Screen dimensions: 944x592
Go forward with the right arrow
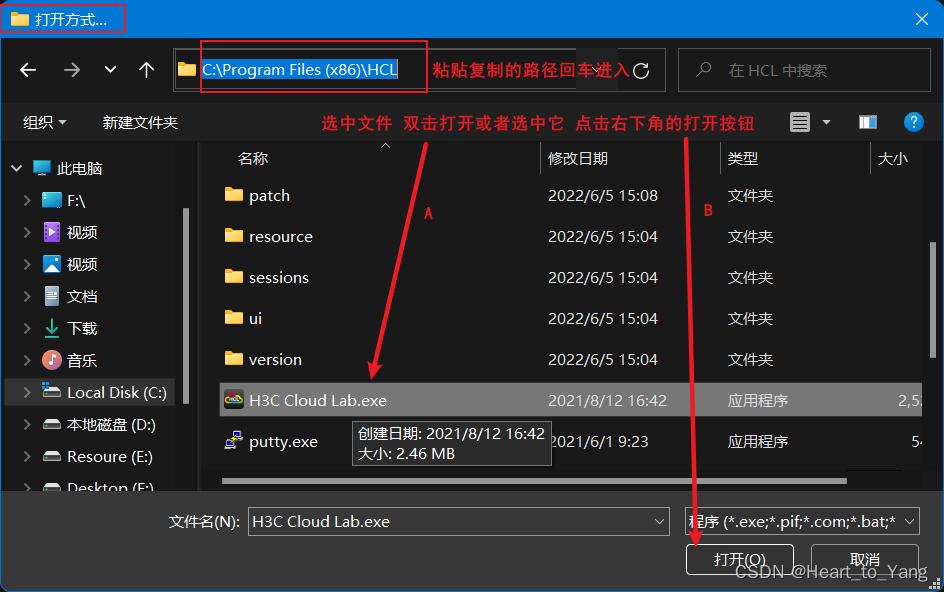72,70
